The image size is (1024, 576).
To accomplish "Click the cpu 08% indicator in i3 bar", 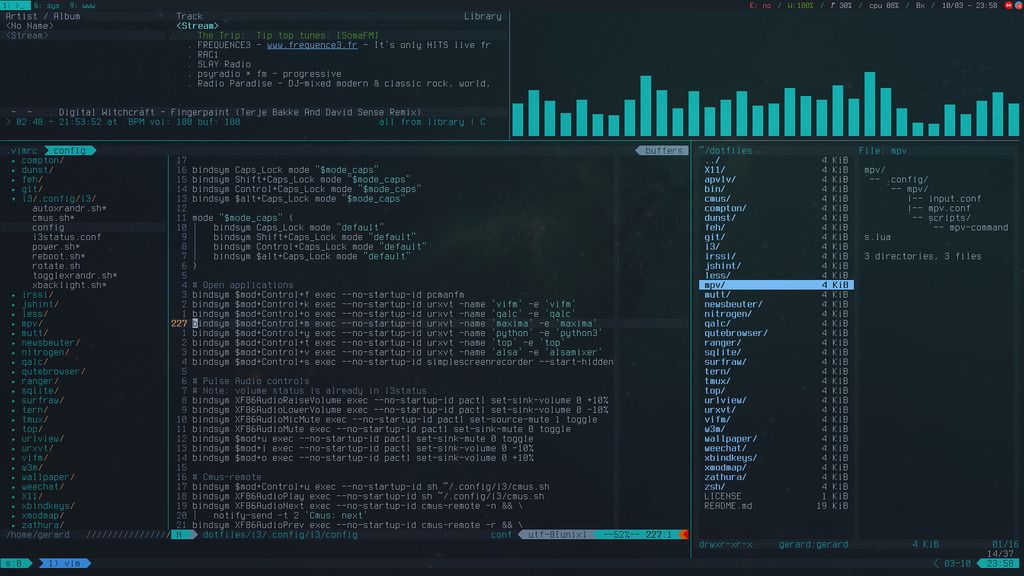I will point(884,5).
